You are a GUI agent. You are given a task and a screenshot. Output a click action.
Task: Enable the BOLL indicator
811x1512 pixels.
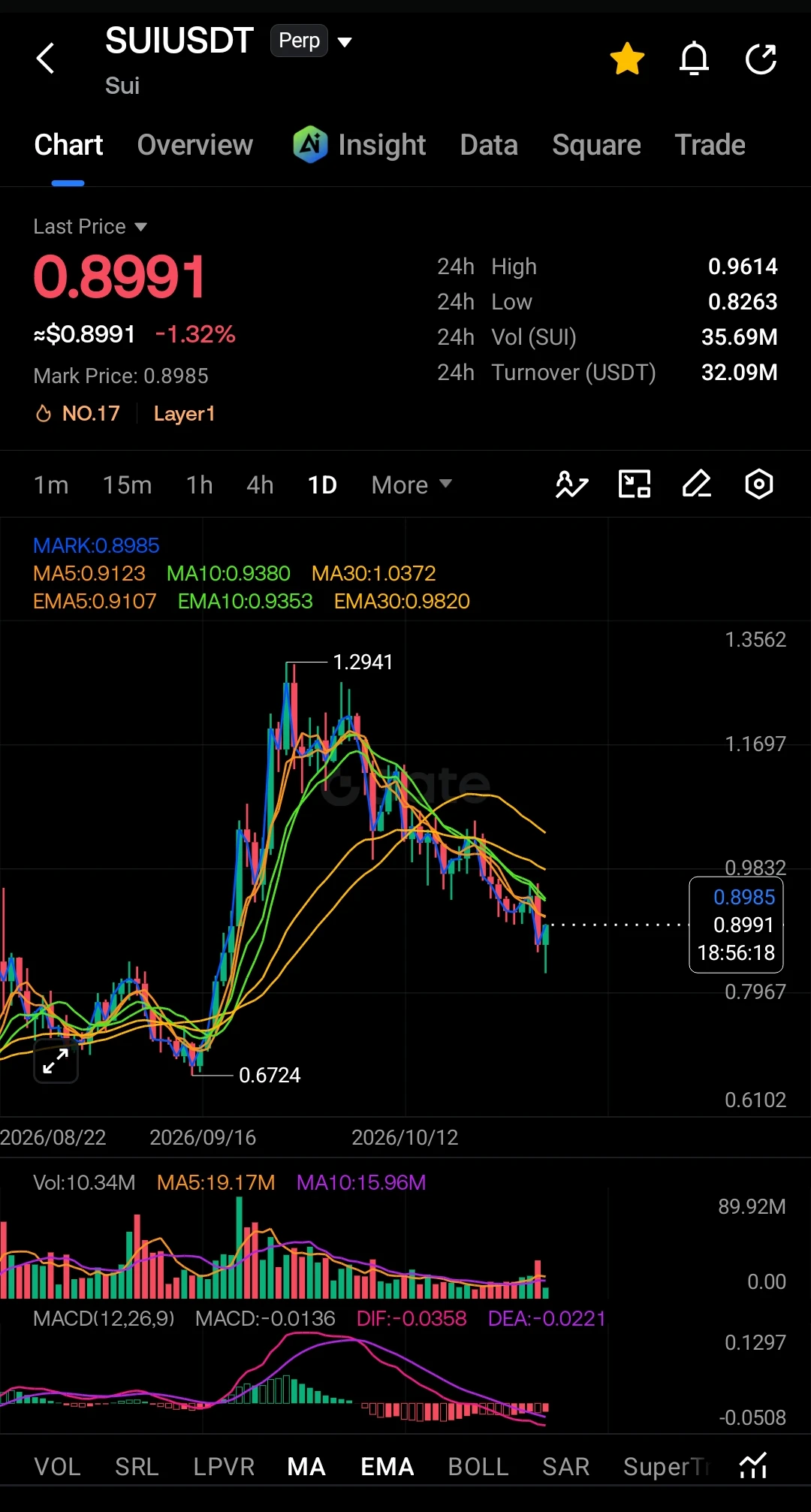[478, 1466]
